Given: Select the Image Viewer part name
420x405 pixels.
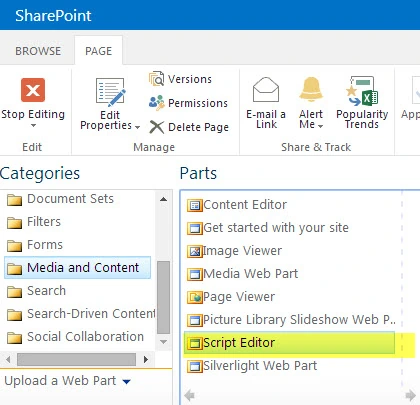Looking at the screenshot, I should 242,251.
